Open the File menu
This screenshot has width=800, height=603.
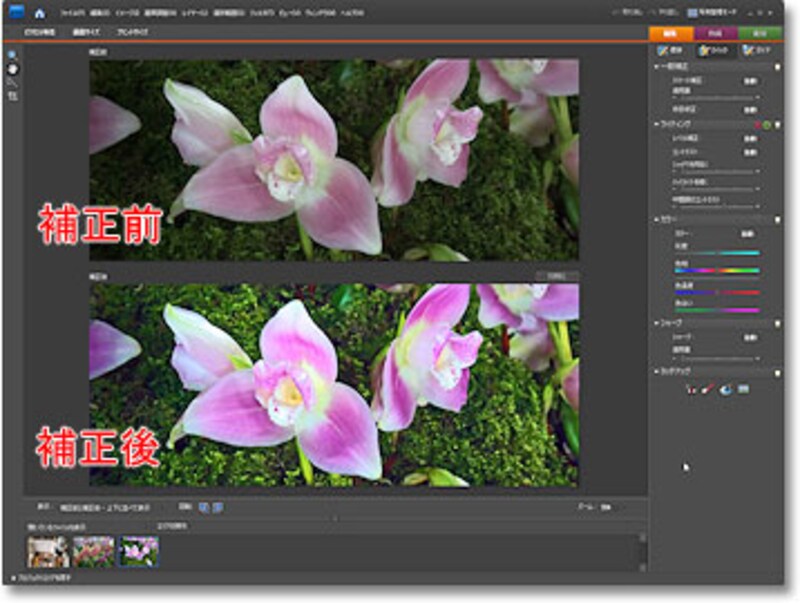(72, 15)
